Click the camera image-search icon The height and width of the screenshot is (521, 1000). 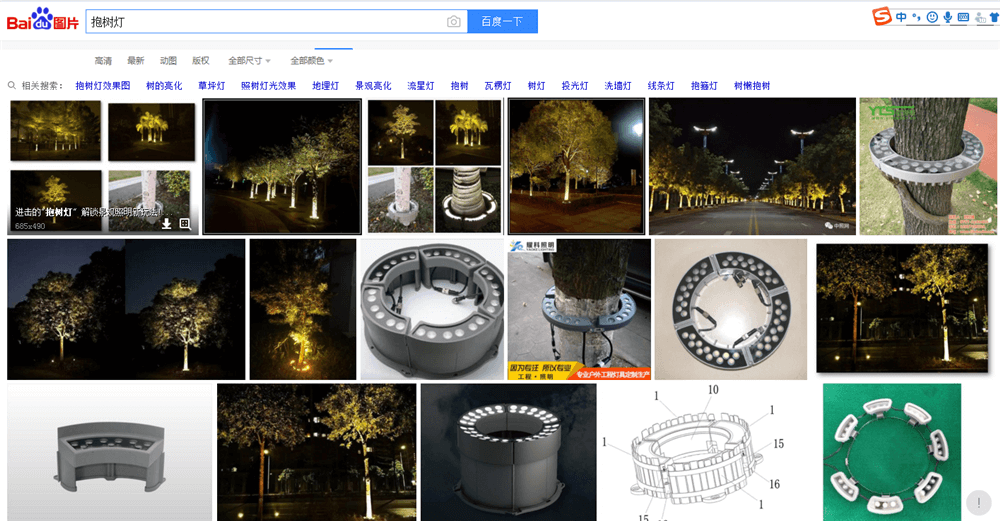[454, 21]
